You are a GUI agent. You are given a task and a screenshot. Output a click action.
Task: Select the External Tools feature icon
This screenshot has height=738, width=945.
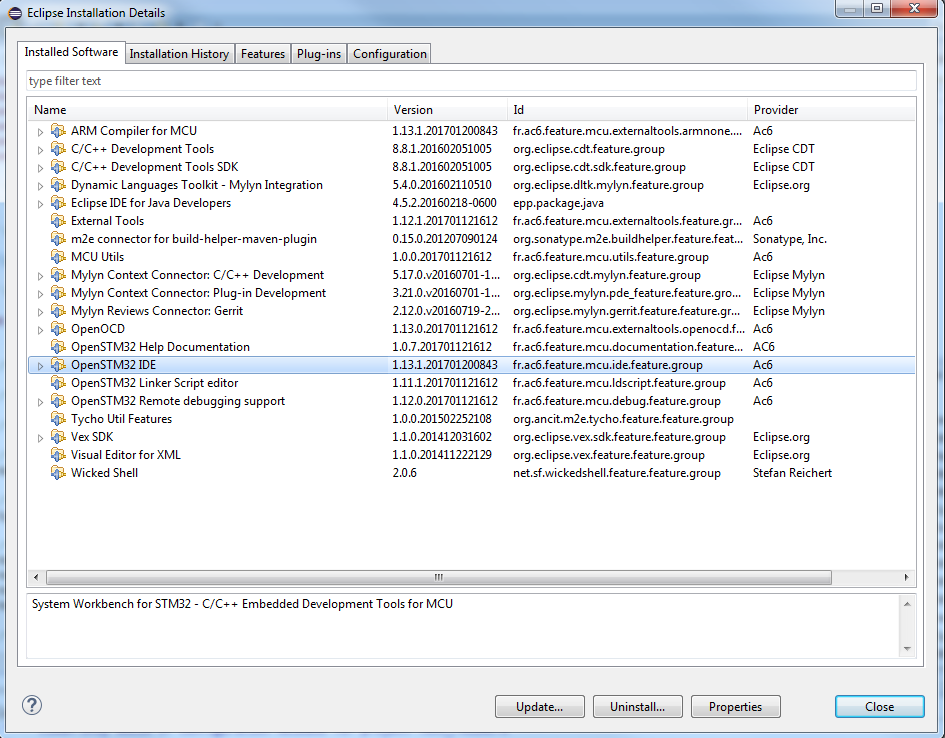click(x=58, y=221)
